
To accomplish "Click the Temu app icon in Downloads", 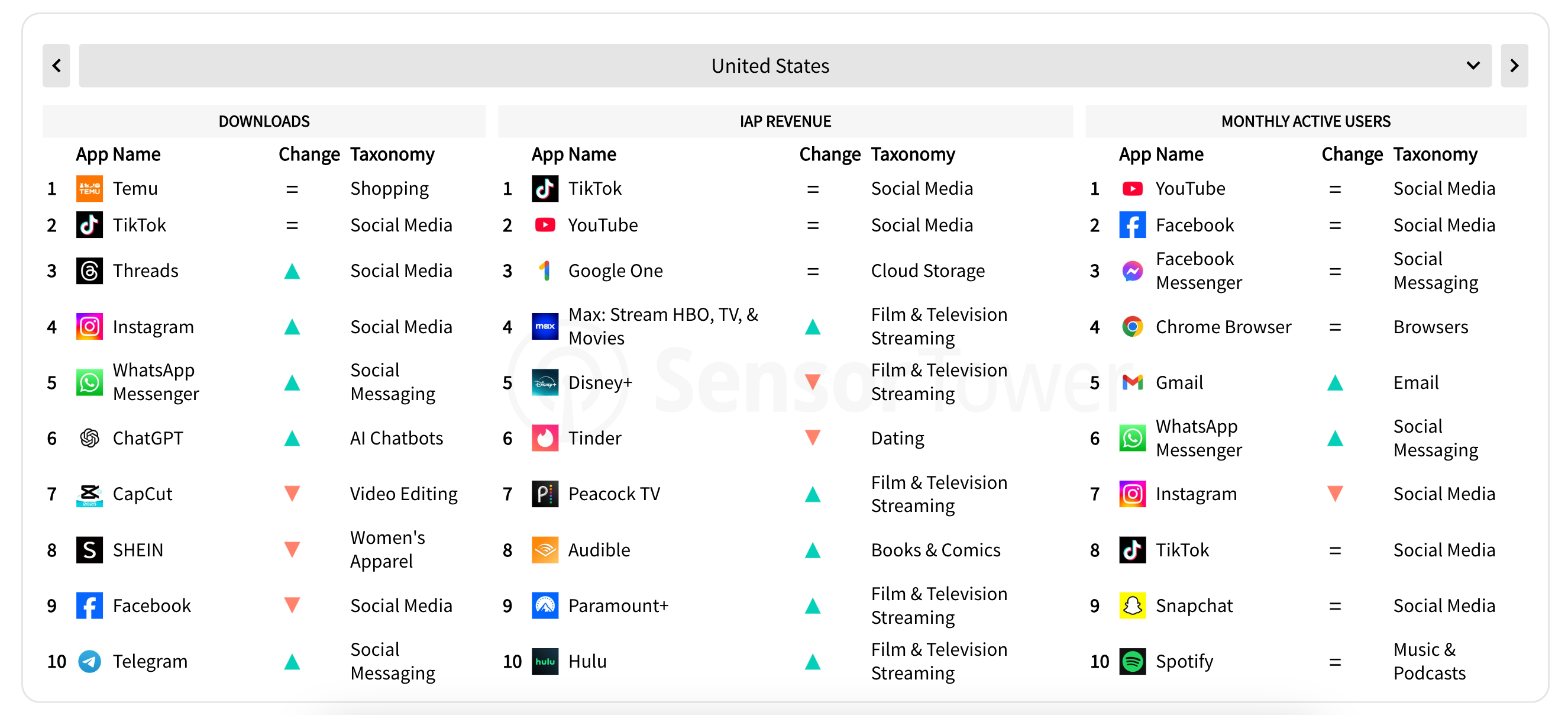I will coord(89,189).
